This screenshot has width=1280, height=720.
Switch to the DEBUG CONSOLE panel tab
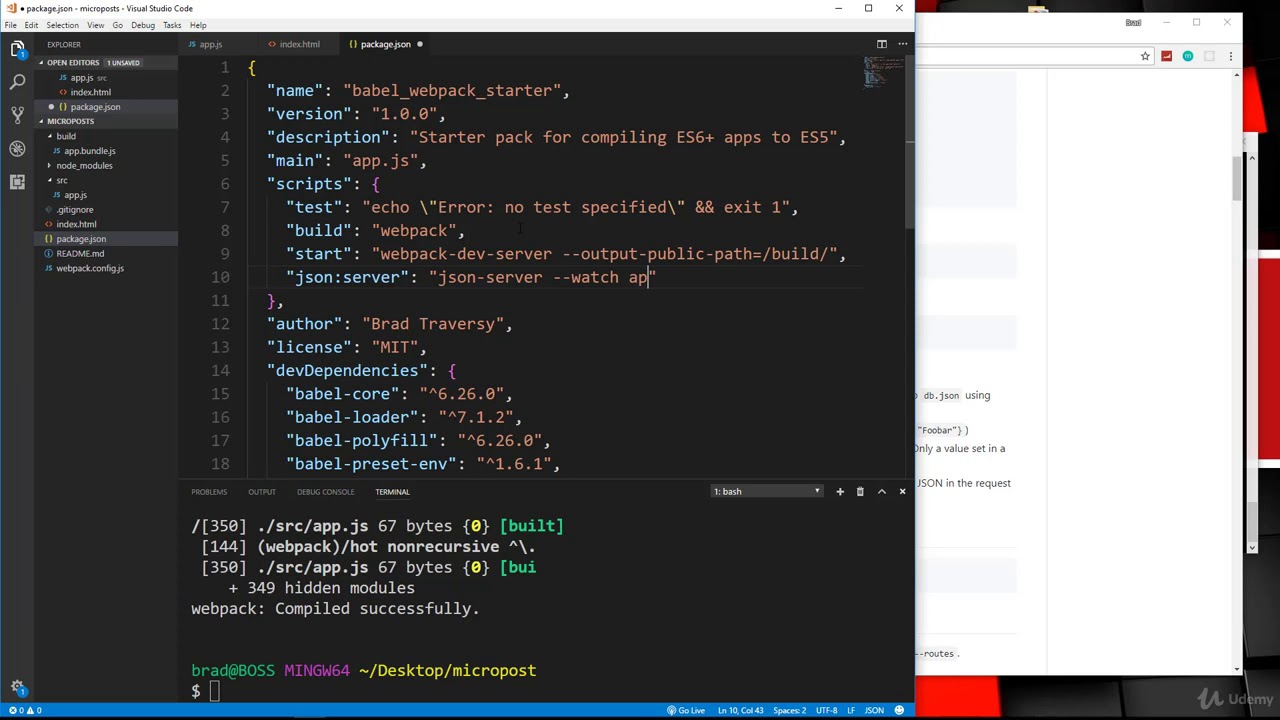[325, 492]
